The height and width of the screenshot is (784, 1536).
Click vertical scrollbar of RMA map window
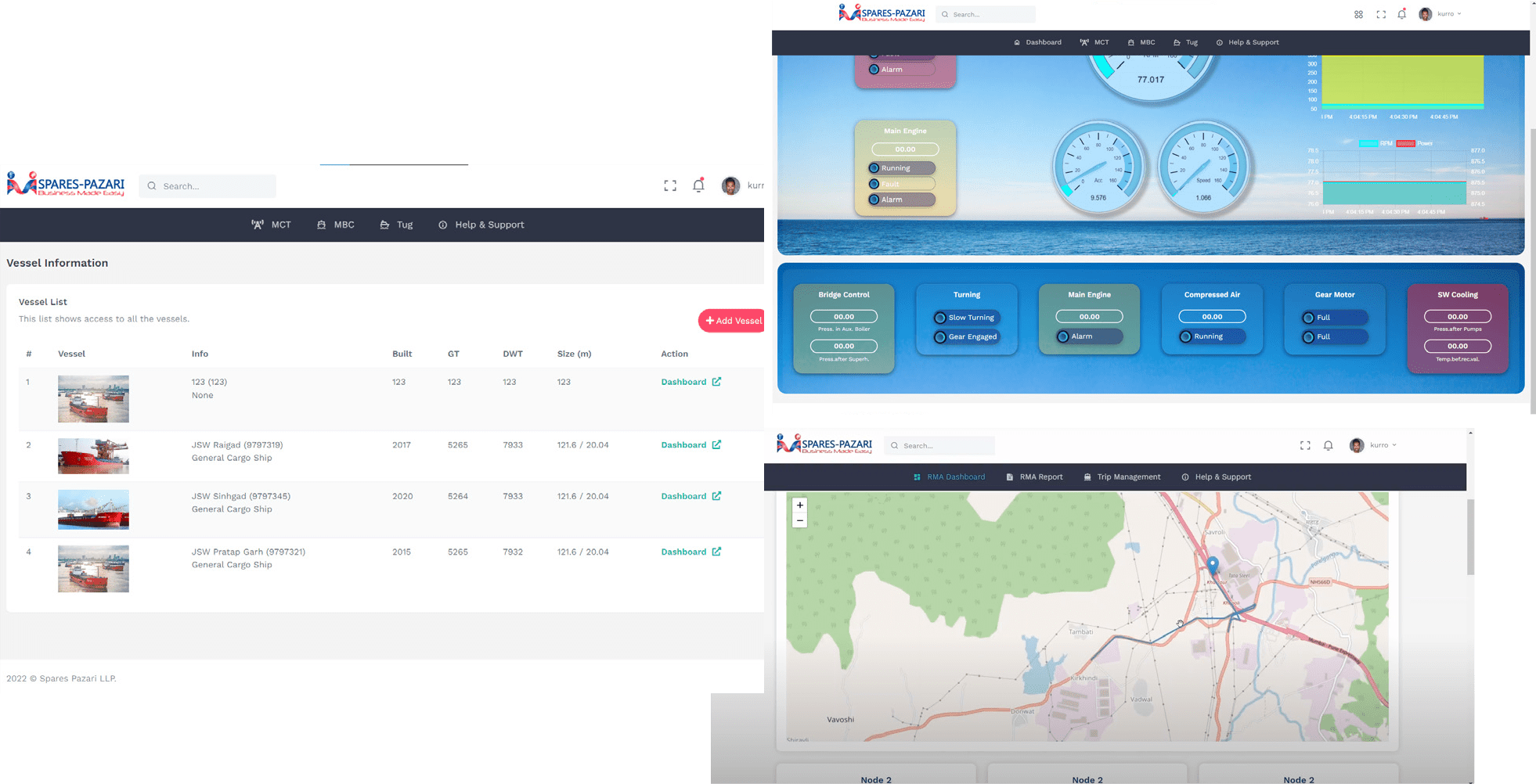click(x=1470, y=537)
